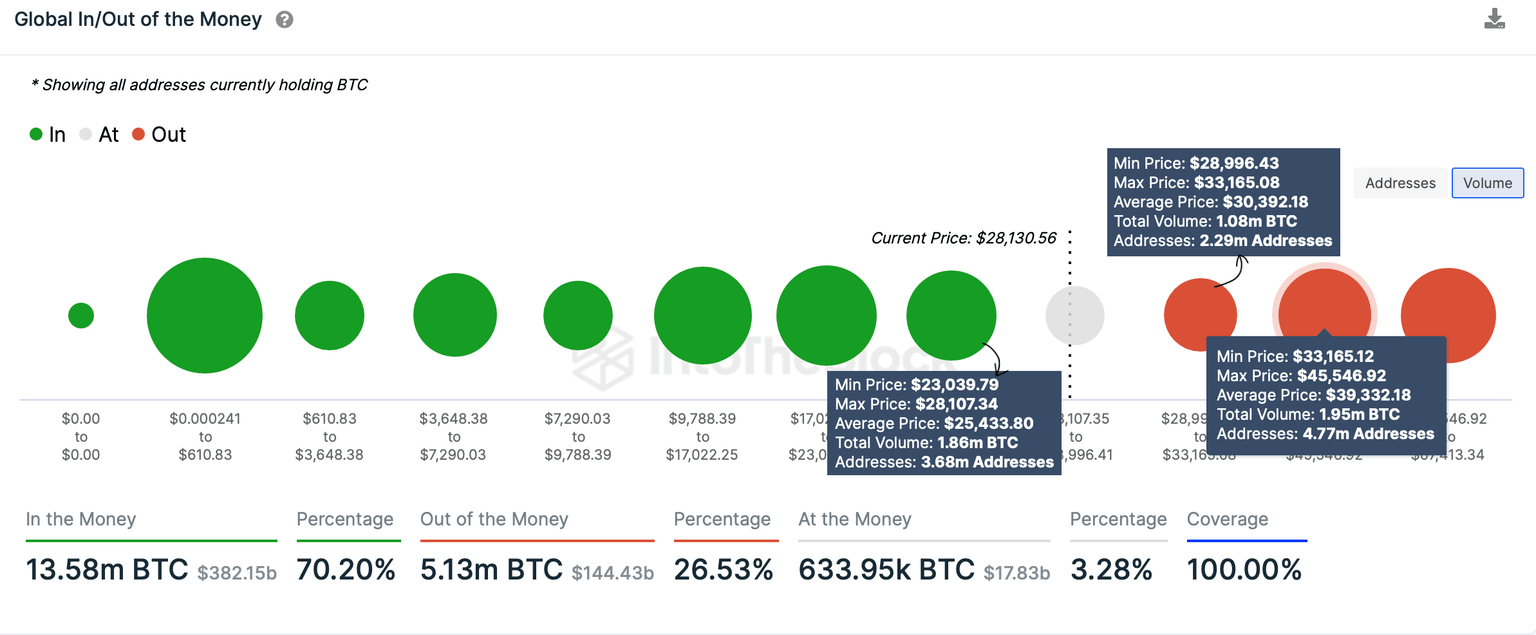The height and width of the screenshot is (635, 1536).
Task: Click the green bubble above $9,788.39 to $17,022.25
Action: click(x=703, y=316)
